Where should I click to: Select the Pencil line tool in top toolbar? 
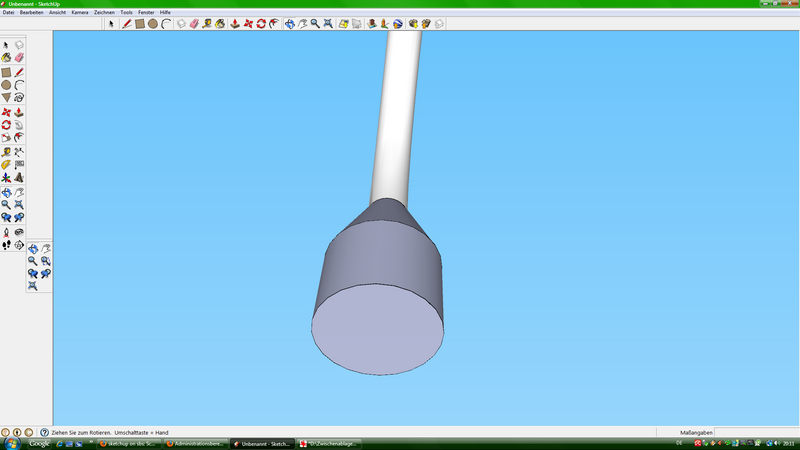pyautogui.click(x=127, y=23)
